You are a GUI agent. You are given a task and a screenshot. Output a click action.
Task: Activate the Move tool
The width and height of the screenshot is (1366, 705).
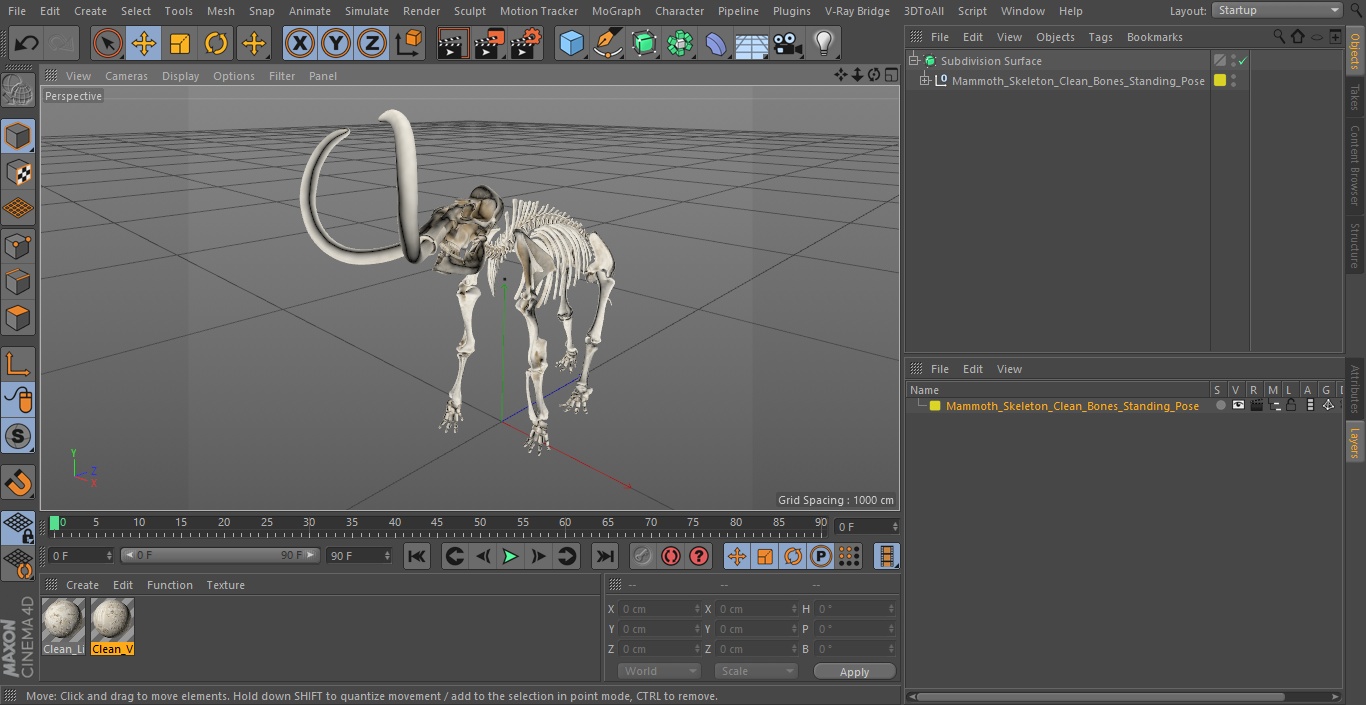coord(144,43)
